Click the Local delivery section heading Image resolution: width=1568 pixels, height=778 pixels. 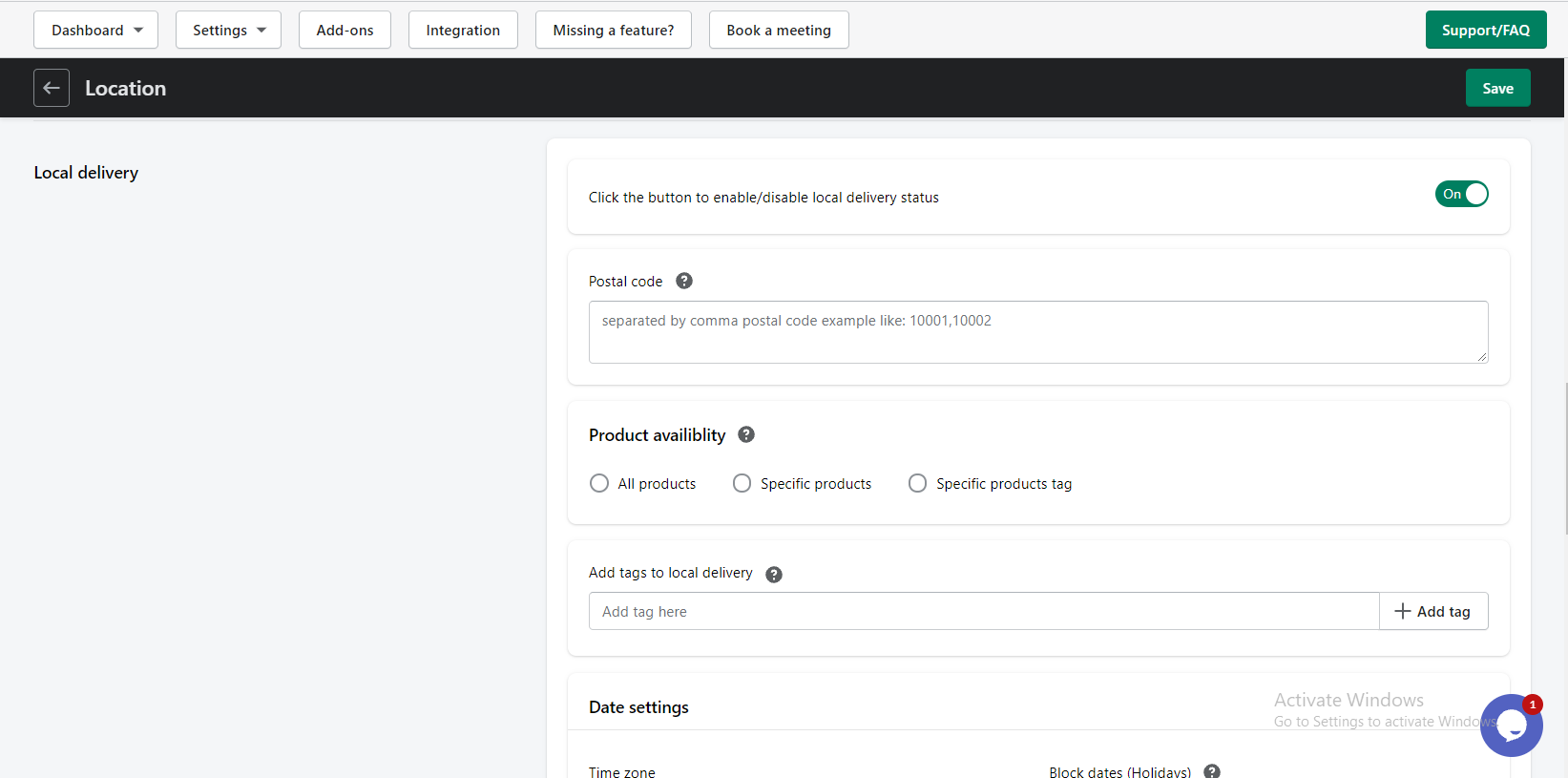(x=86, y=173)
